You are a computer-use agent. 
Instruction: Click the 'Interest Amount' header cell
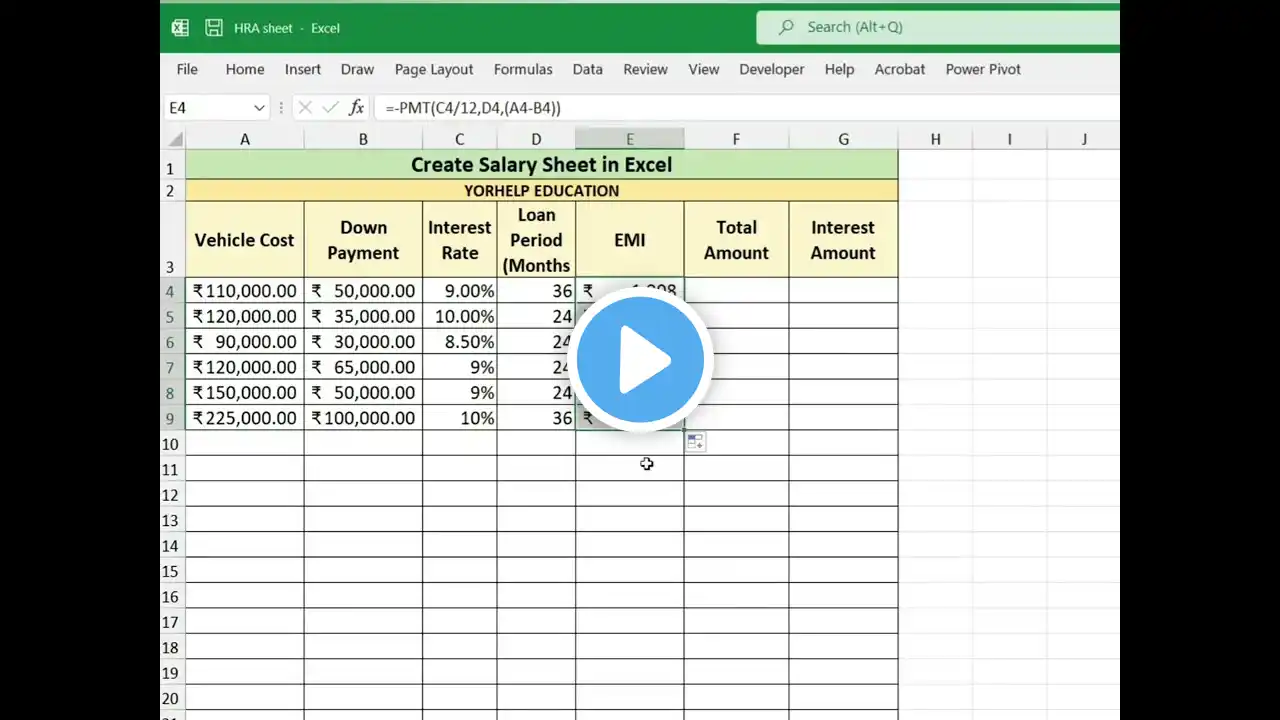coord(843,240)
